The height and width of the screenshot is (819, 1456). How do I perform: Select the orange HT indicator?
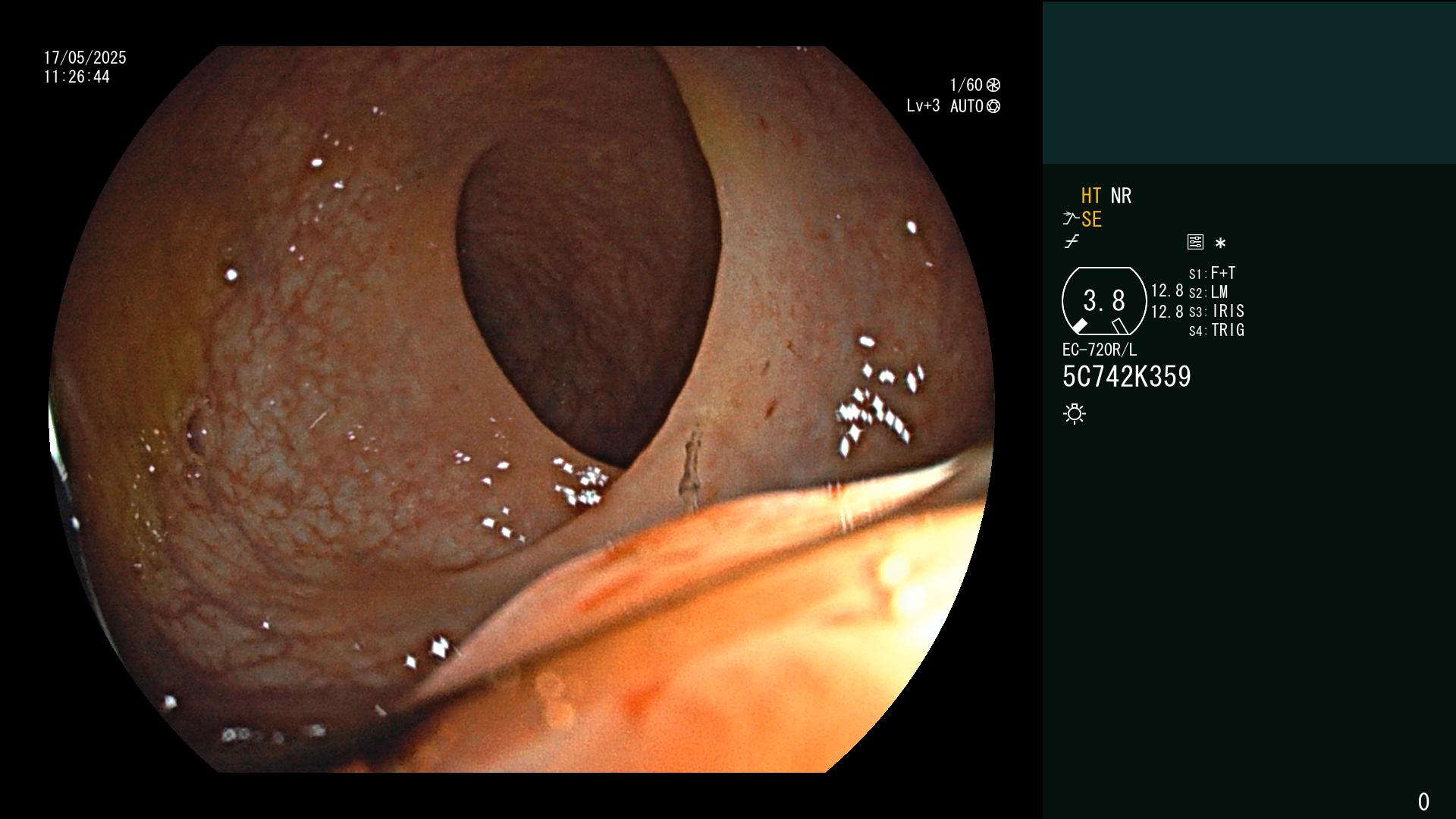pos(1091,196)
